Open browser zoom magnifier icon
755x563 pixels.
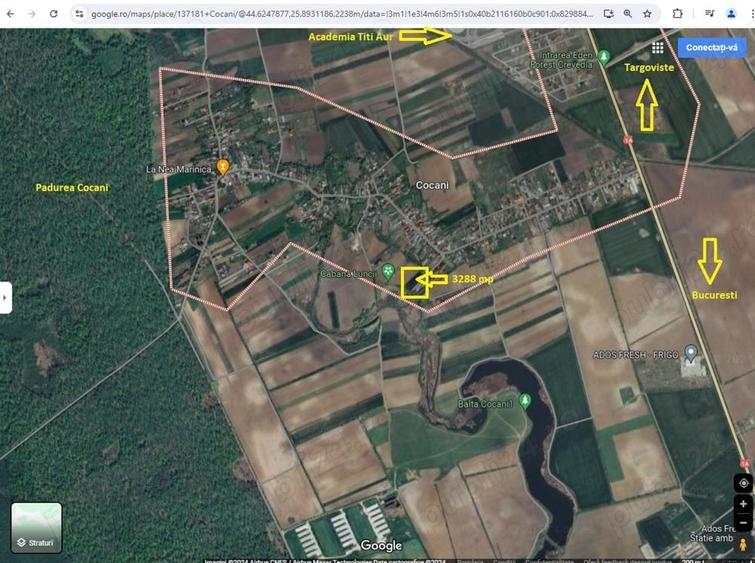[x=628, y=14]
